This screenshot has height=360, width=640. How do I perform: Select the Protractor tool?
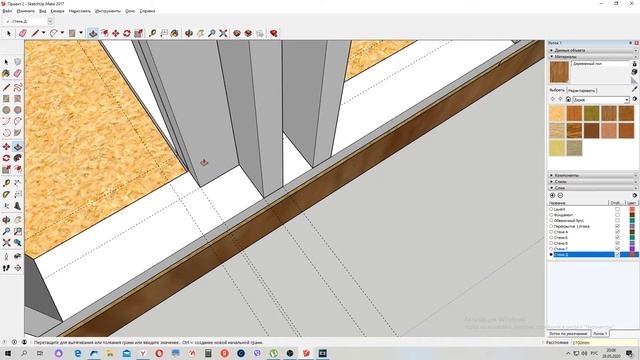click(x=6, y=194)
